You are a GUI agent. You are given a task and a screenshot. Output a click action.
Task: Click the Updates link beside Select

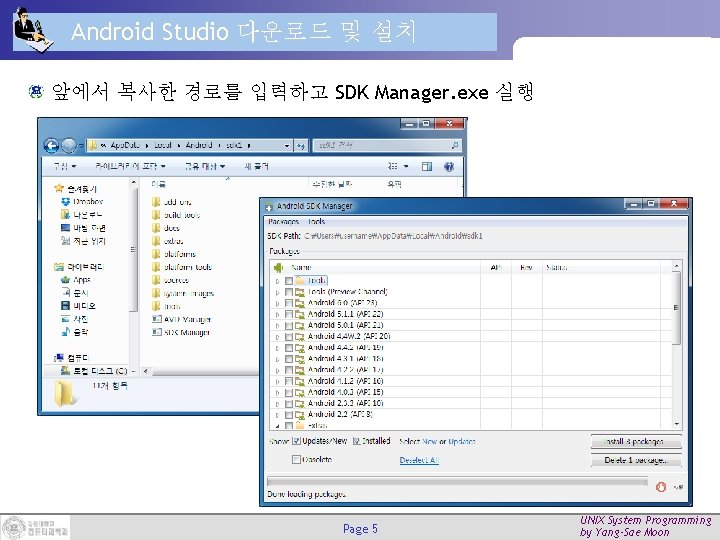point(461,442)
